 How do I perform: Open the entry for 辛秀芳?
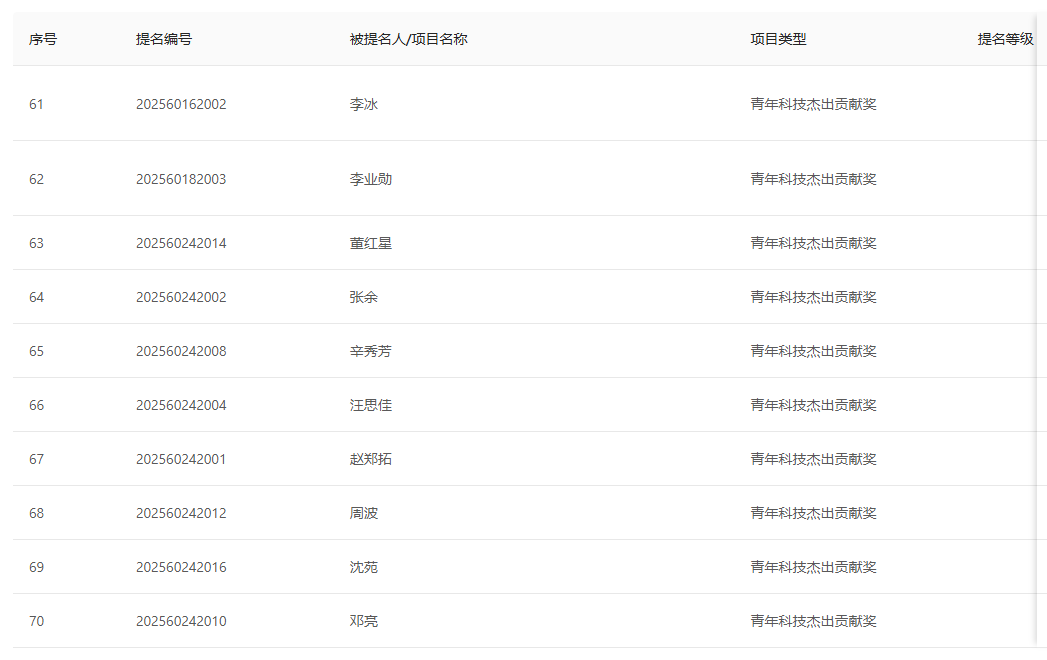371,351
